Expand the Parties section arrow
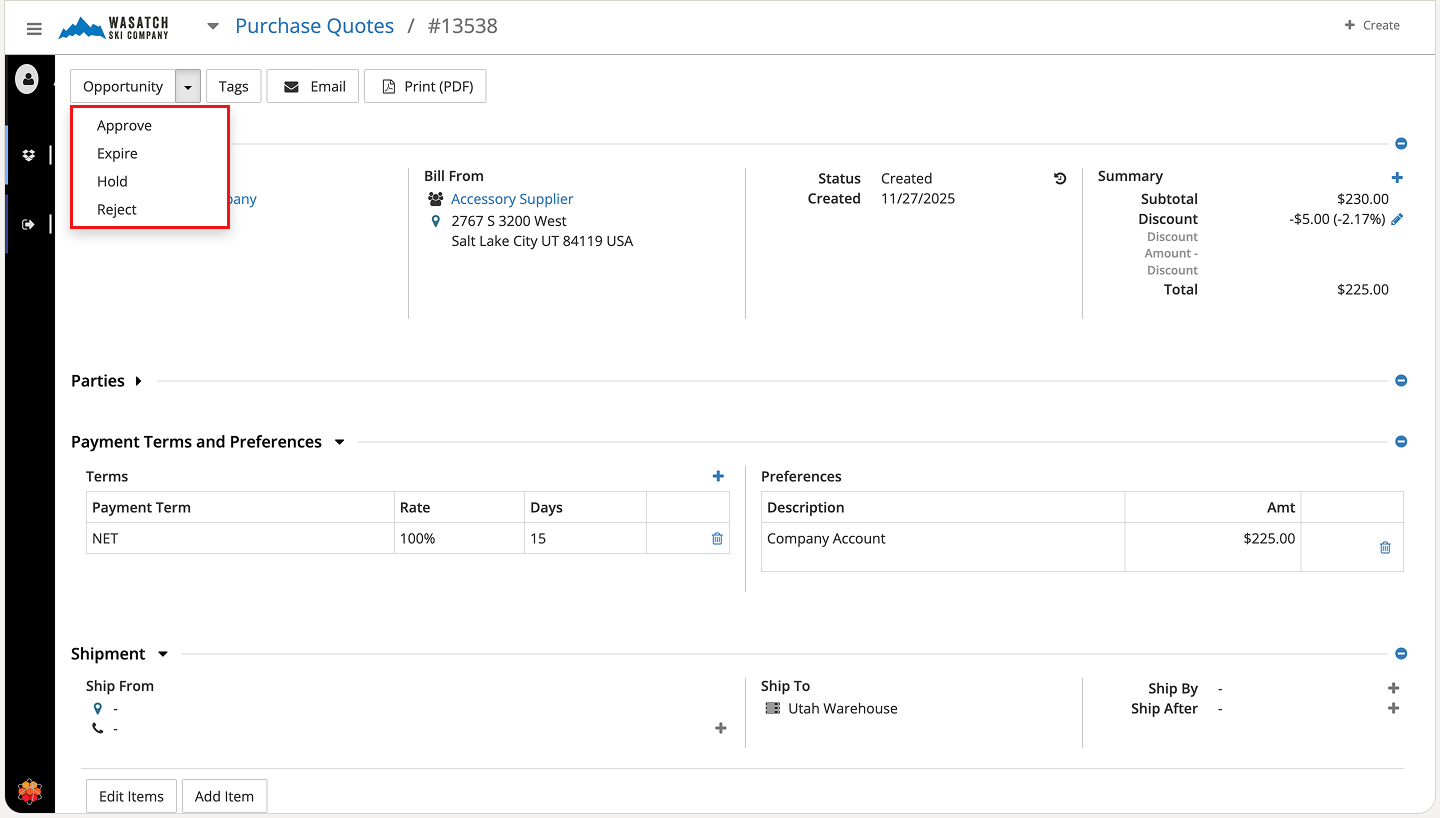The width and height of the screenshot is (1440, 818). (x=138, y=381)
